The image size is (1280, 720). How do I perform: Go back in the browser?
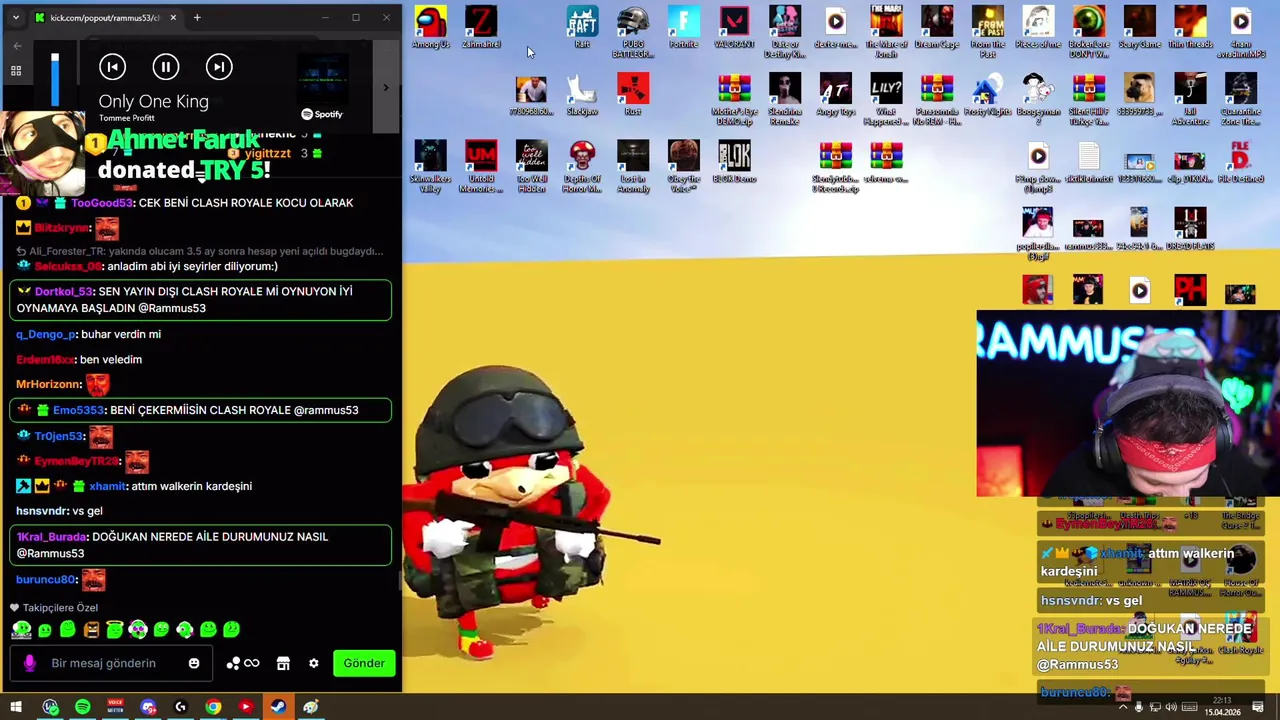[x=16, y=46]
